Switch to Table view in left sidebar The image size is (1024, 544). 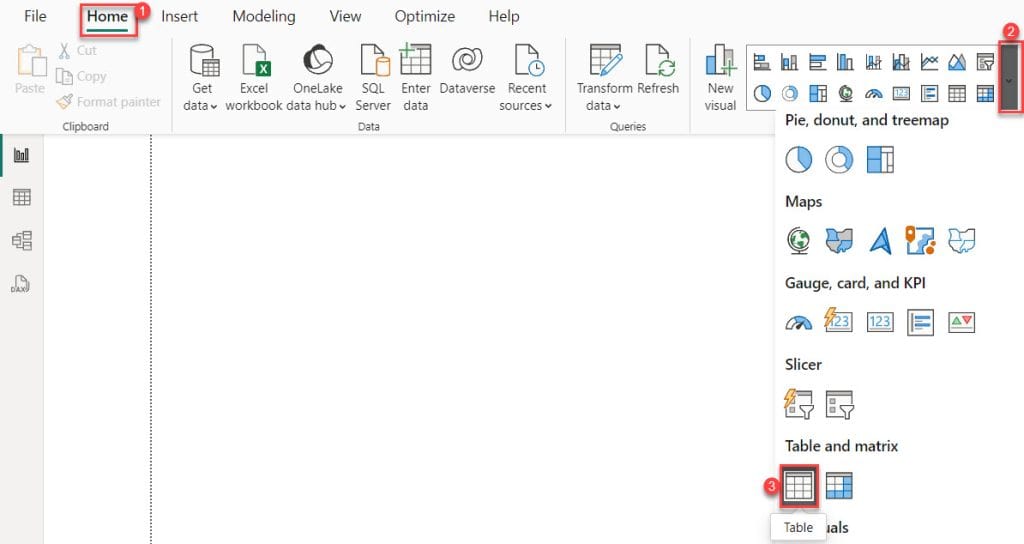(x=22, y=197)
